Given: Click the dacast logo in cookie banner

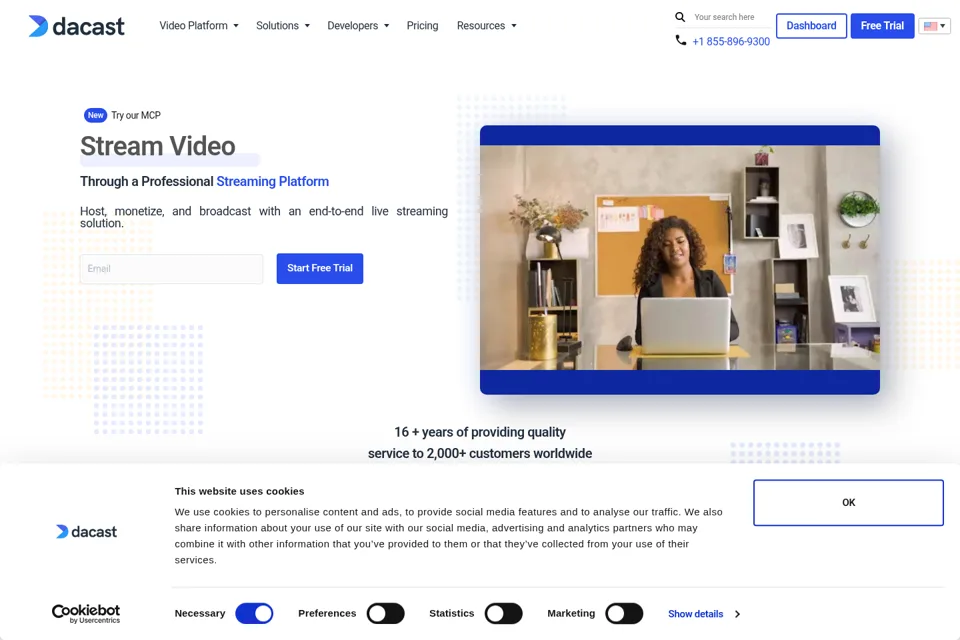Looking at the screenshot, I should click(86, 532).
